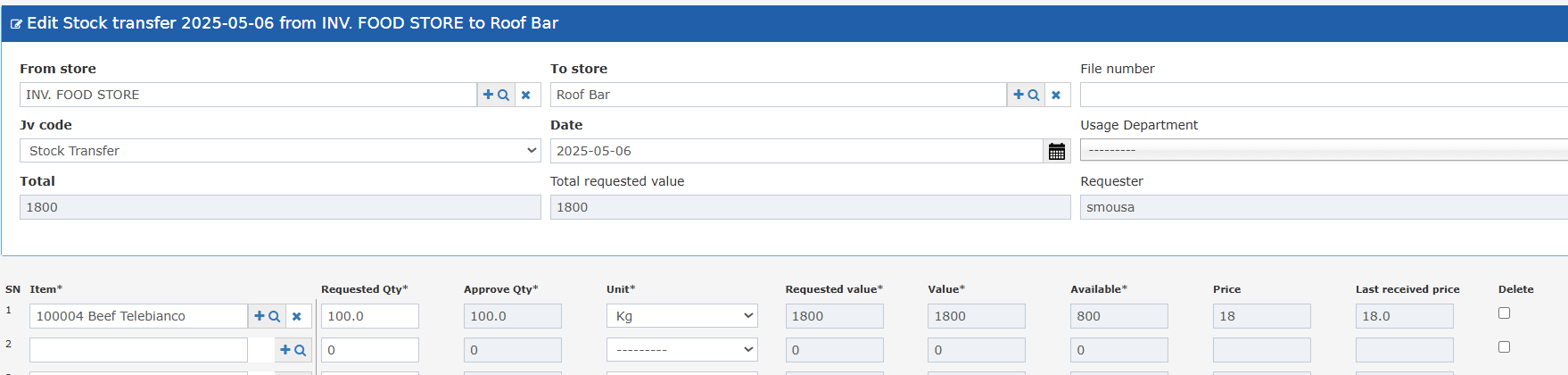Clear the Roof Bar store selection
The height and width of the screenshot is (375, 1568).
(x=1056, y=95)
